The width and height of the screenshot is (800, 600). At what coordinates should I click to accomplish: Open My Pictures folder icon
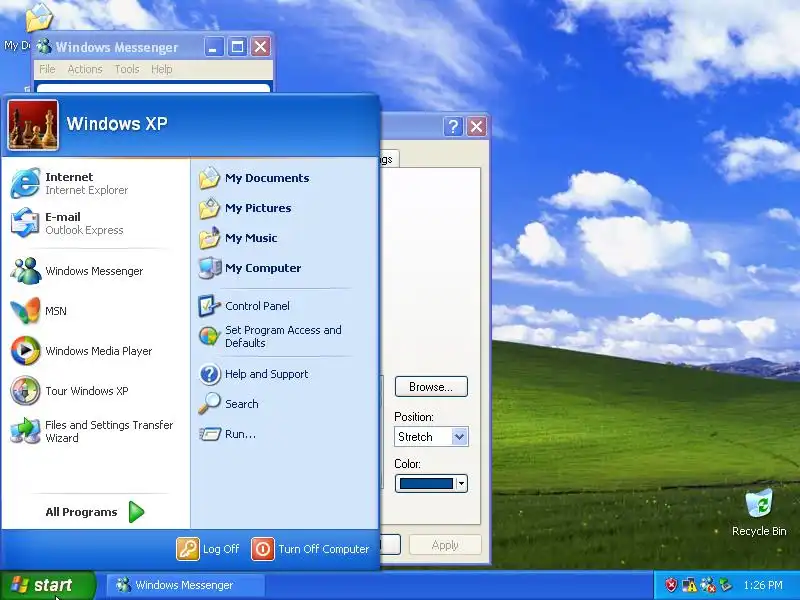click(209, 208)
